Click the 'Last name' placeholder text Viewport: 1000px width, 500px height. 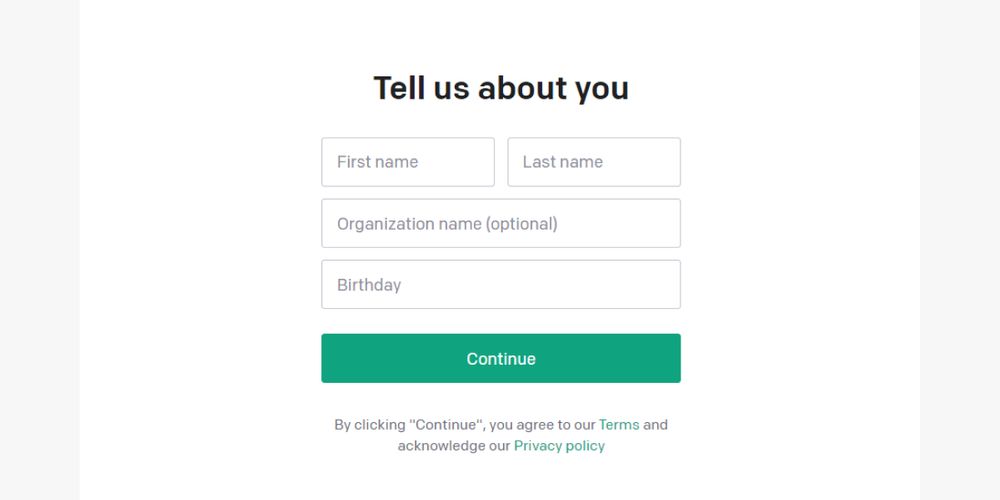coord(562,162)
